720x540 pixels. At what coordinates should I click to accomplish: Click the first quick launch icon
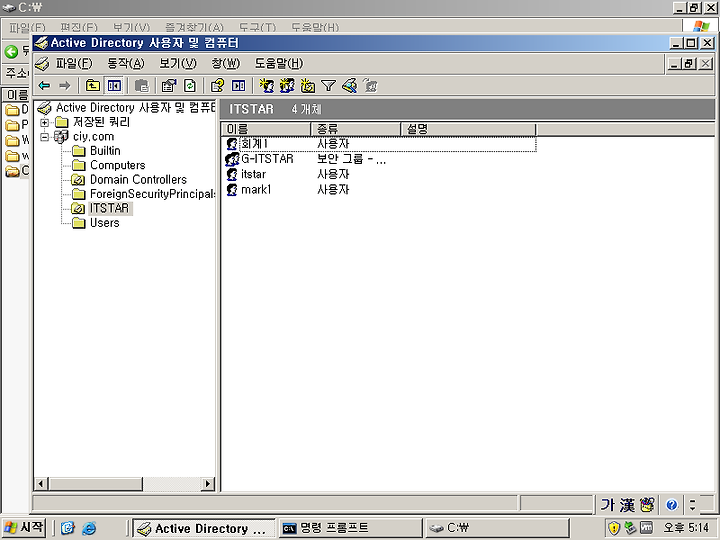coord(68,528)
